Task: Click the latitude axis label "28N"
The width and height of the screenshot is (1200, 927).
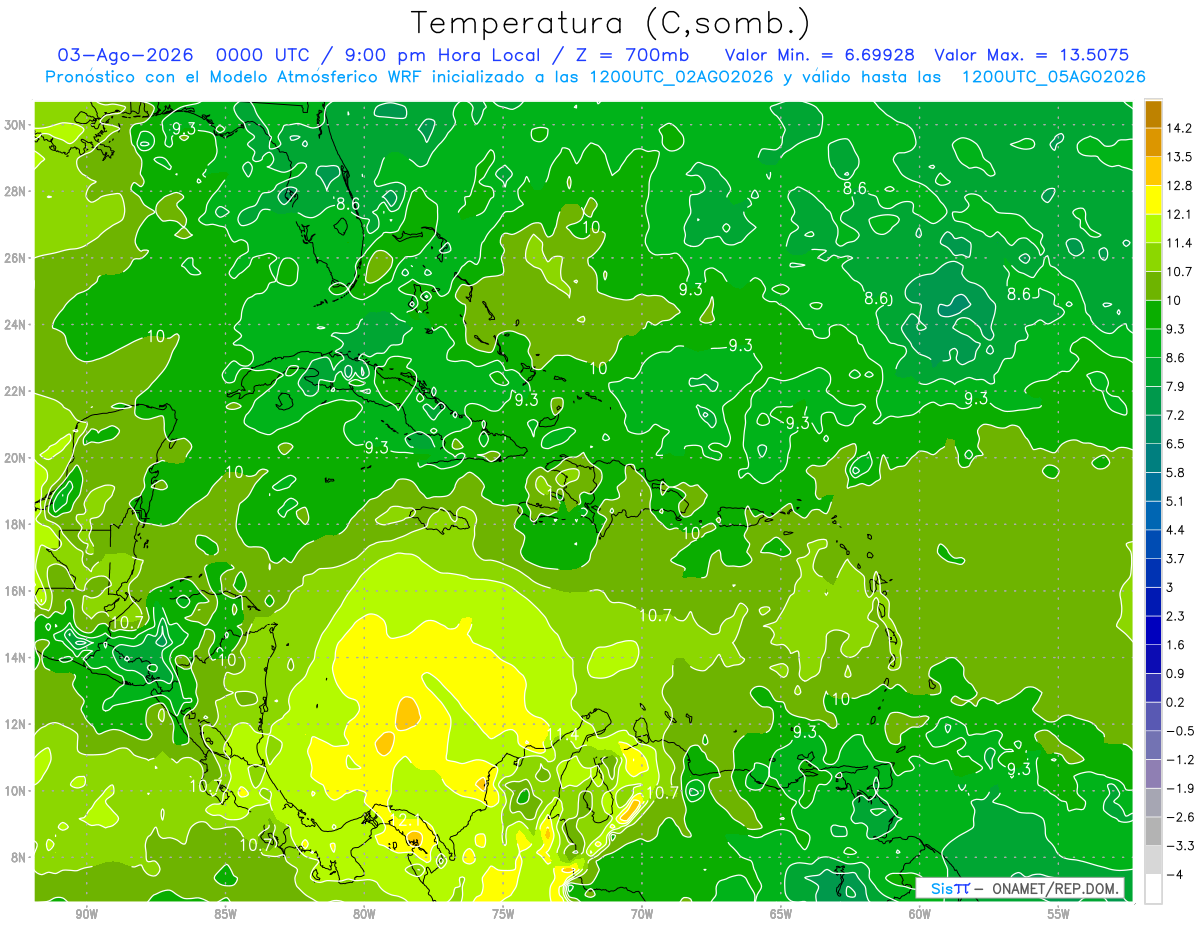Action: tap(16, 191)
